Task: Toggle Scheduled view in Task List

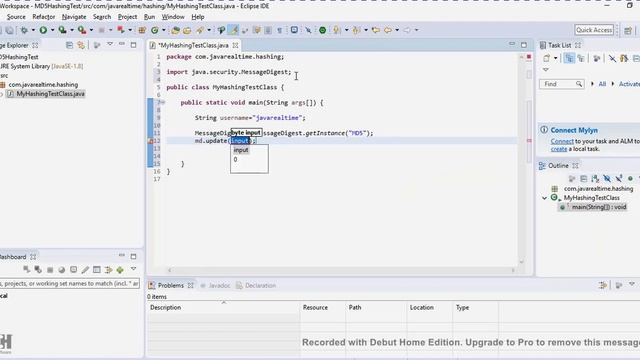Action: tap(580, 58)
